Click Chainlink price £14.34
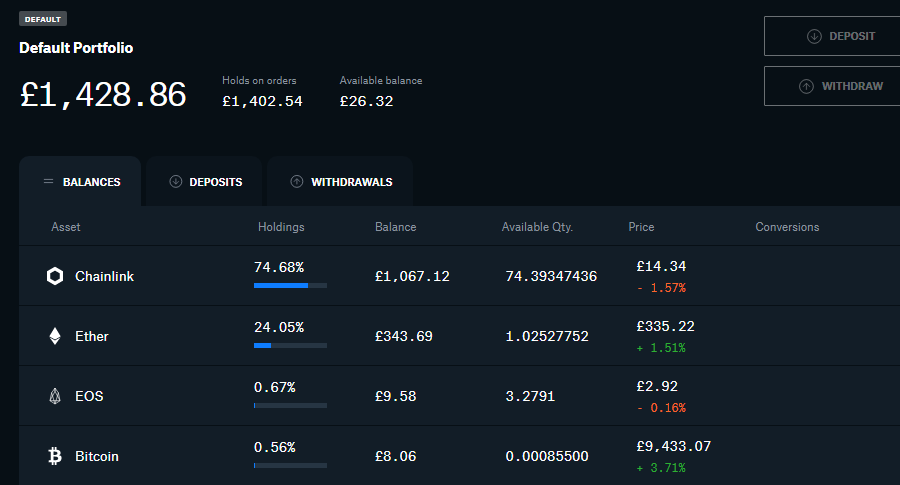The width and height of the screenshot is (900, 485). [661, 266]
